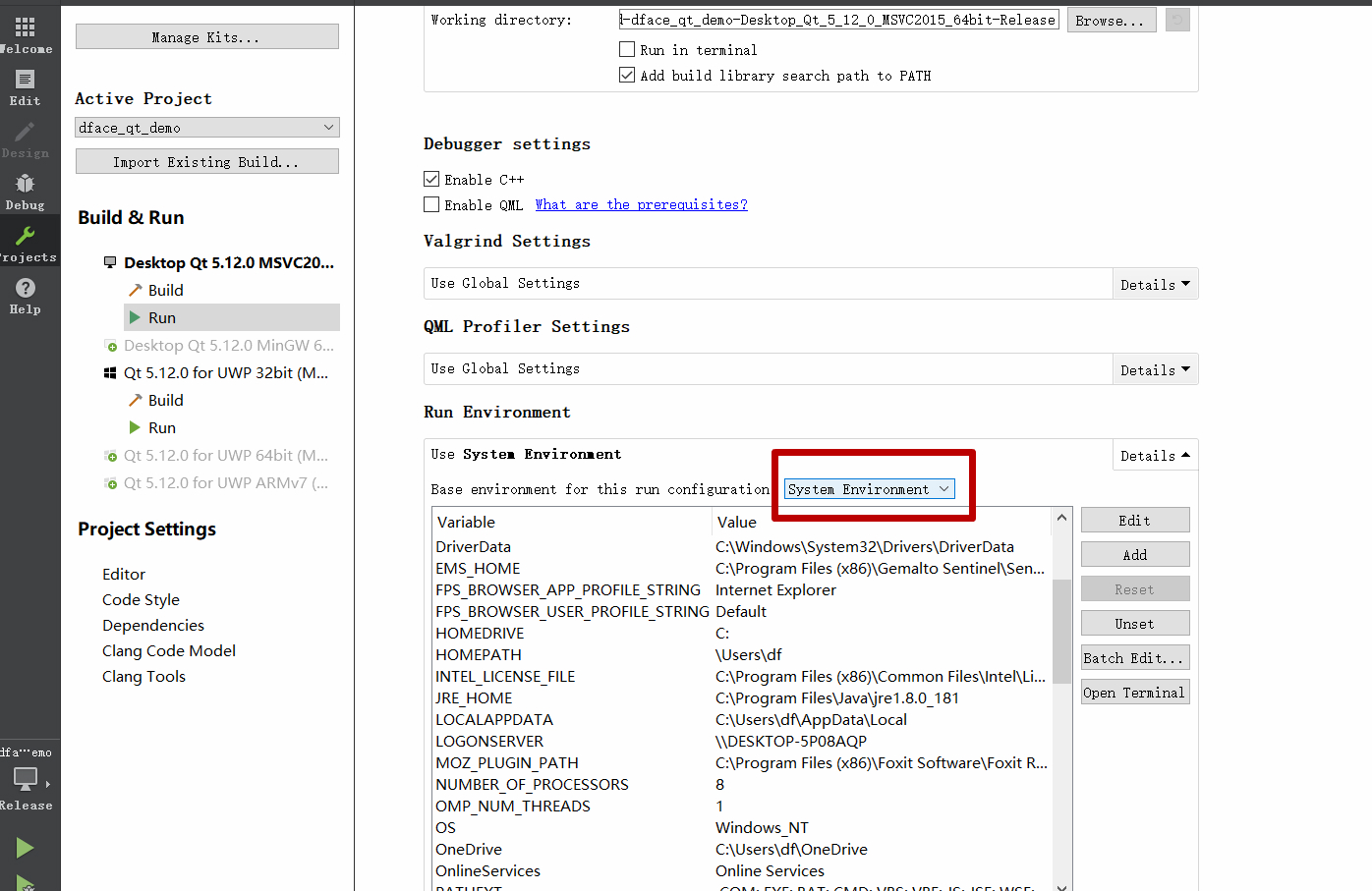The height and width of the screenshot is (891, 1372).
Task: Open the dface_qt_demo active project dropdown
Action: pyautogui.click(x=206, y=128)
